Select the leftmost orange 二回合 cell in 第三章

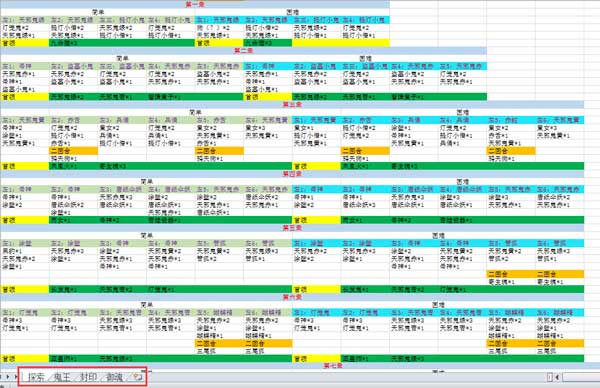click(73, 151)
